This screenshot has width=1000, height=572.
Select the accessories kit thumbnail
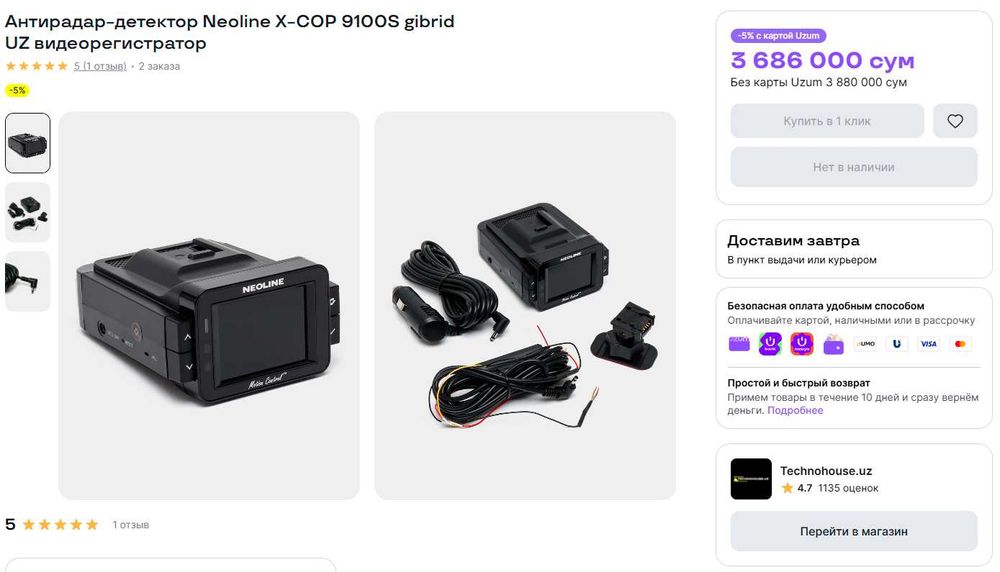pyautogui.click(x=27, y=212)
